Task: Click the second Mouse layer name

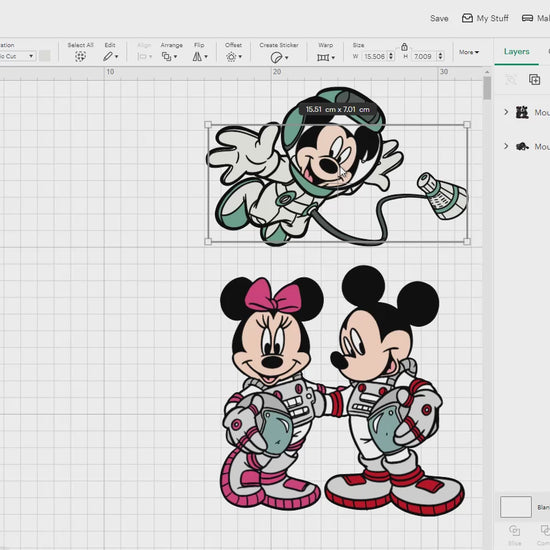Action: [x=542, y=146]
